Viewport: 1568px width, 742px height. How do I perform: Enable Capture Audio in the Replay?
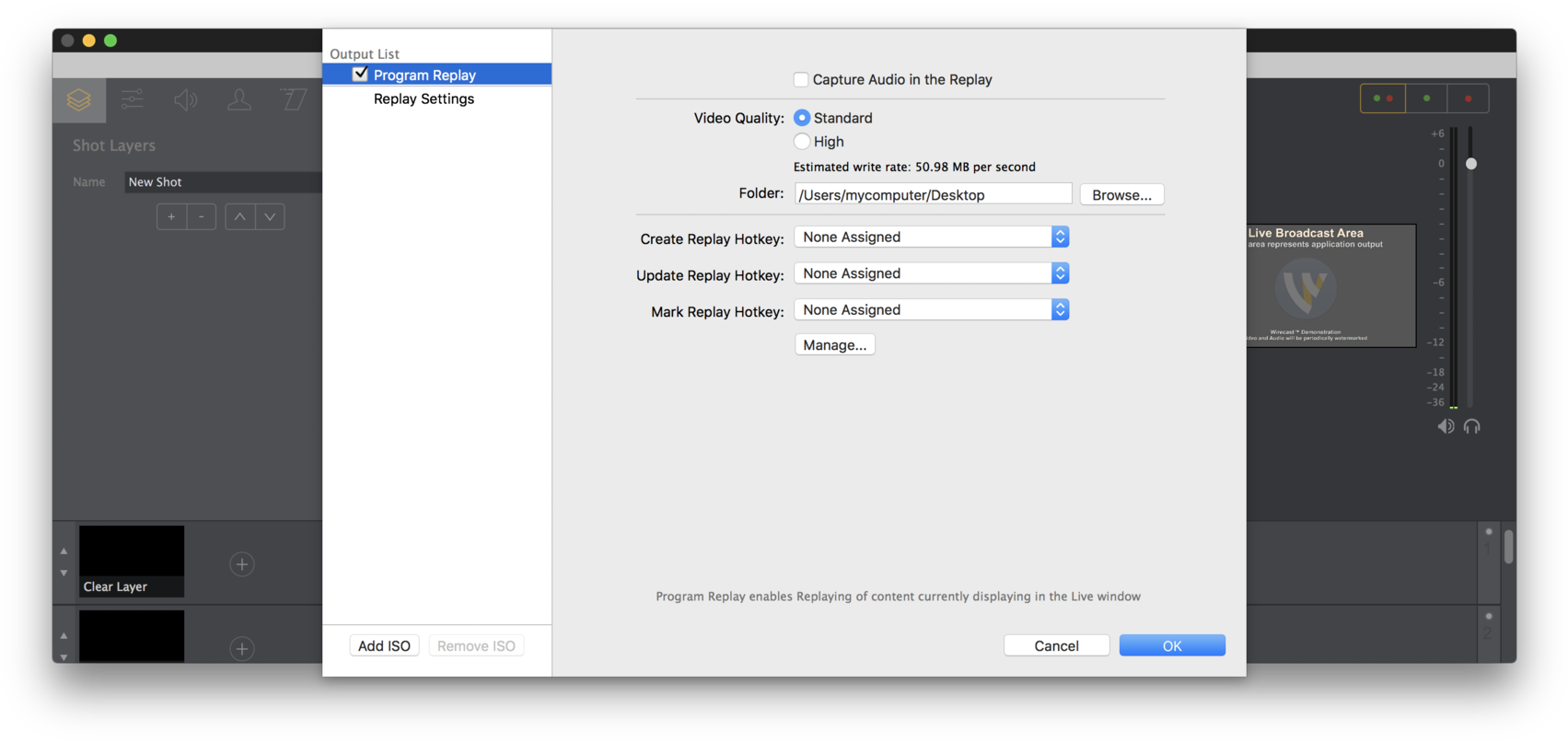click(801, 80)
